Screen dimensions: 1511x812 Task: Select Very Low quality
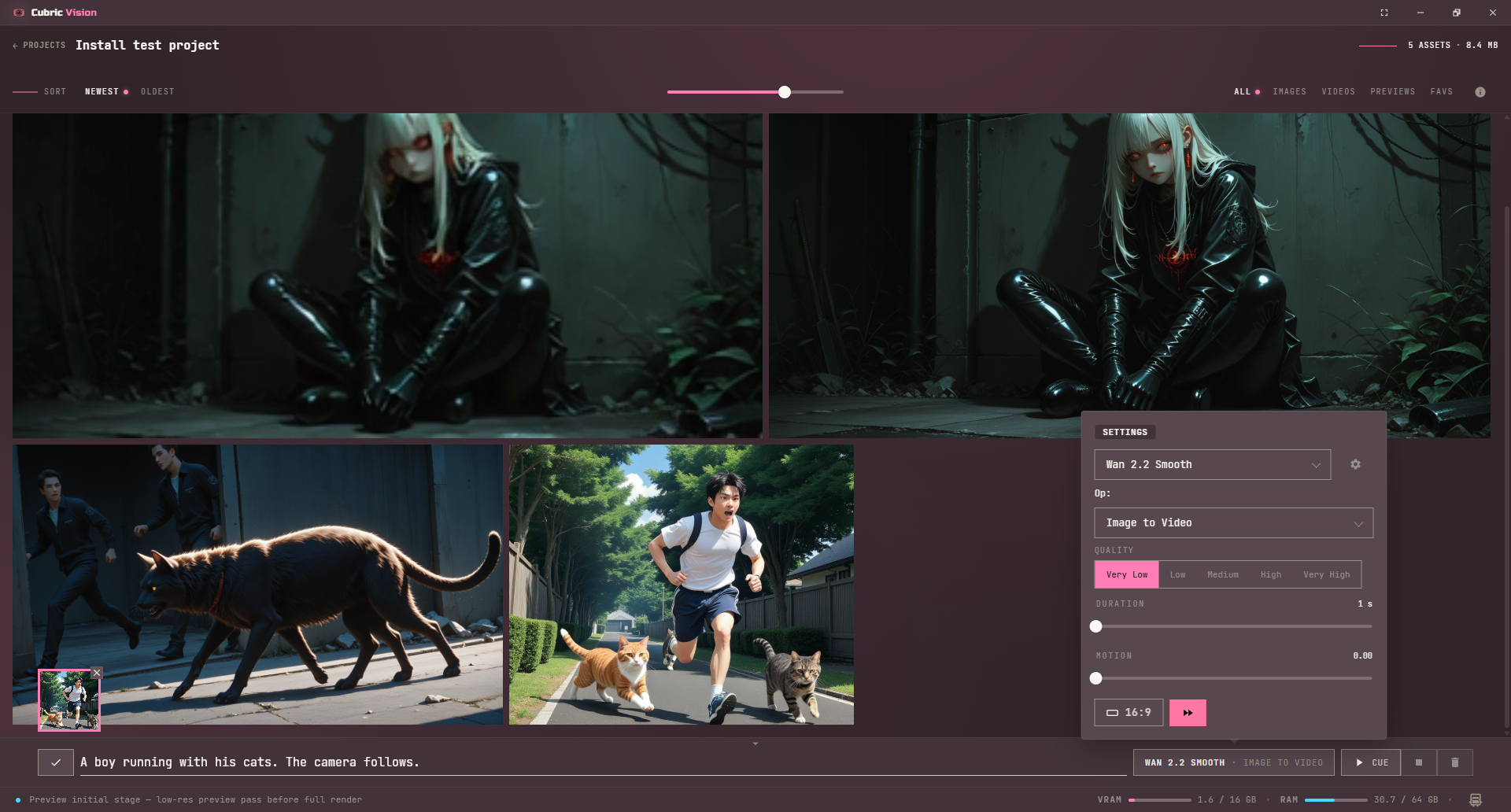click(x=1127, y=574)
